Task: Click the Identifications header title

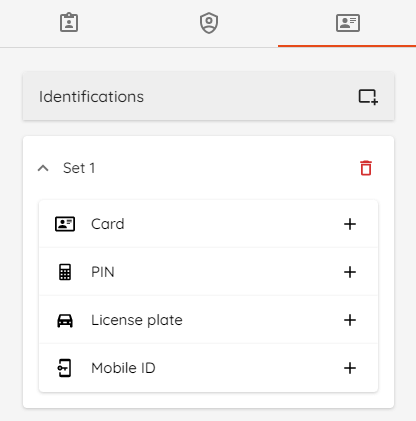Action: tap(91, 97)
